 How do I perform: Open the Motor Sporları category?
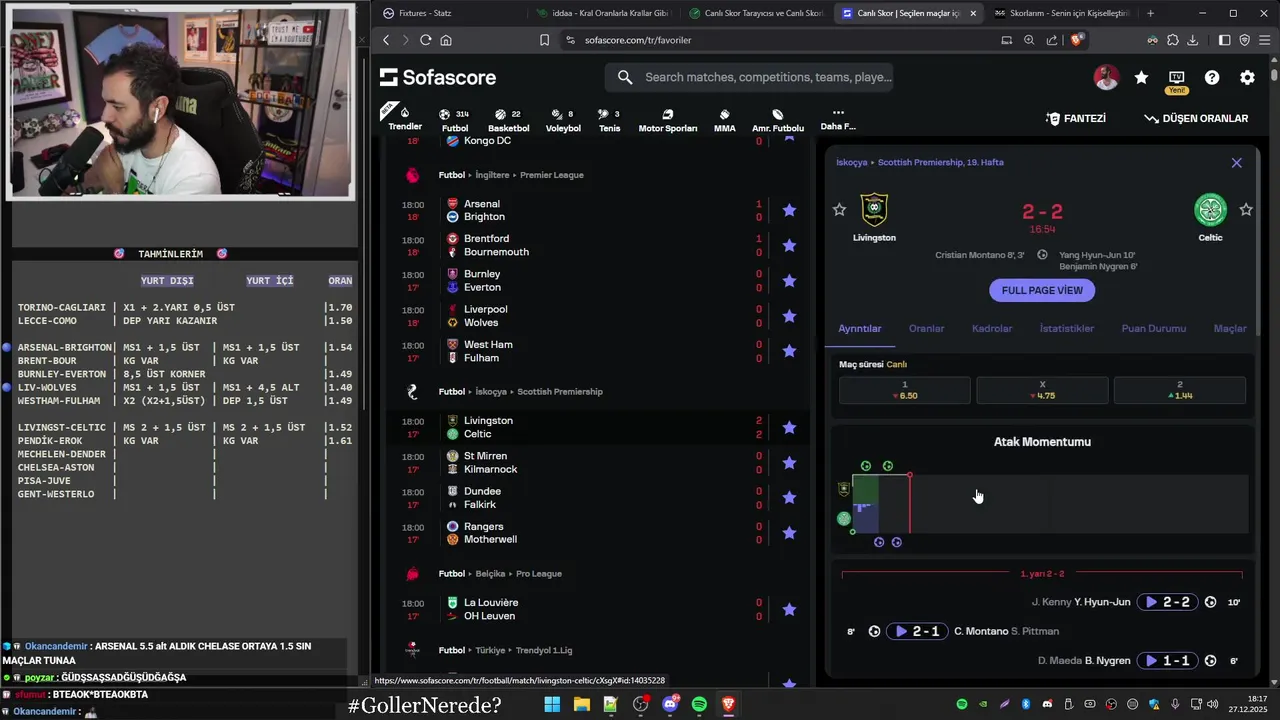click(x=667, y=120)
